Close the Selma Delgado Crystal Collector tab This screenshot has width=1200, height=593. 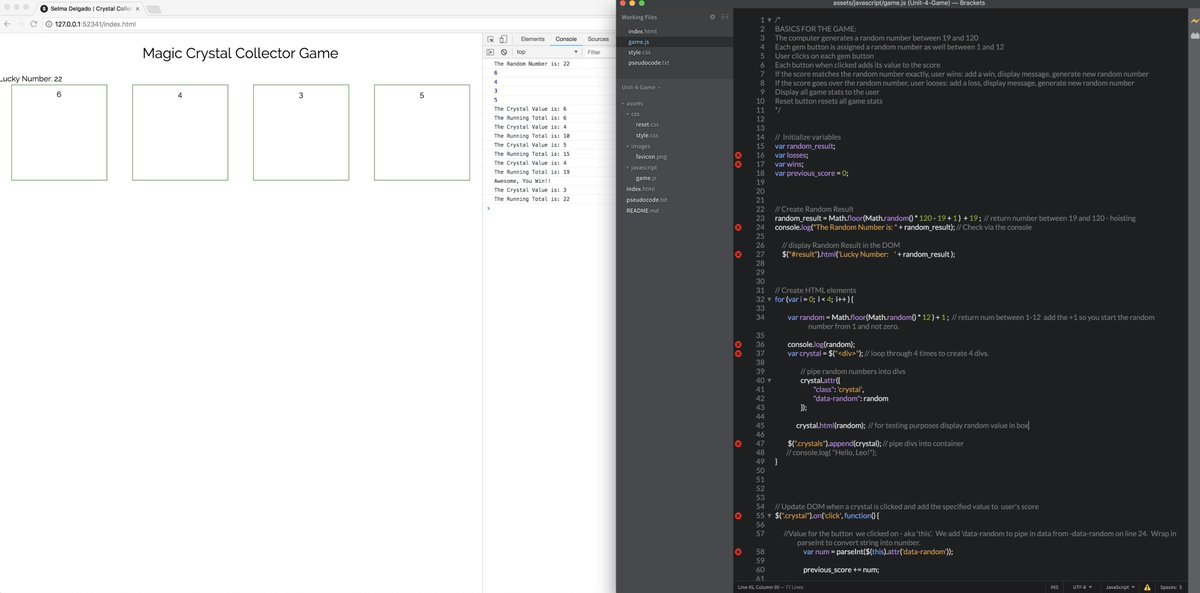[137, 8]
